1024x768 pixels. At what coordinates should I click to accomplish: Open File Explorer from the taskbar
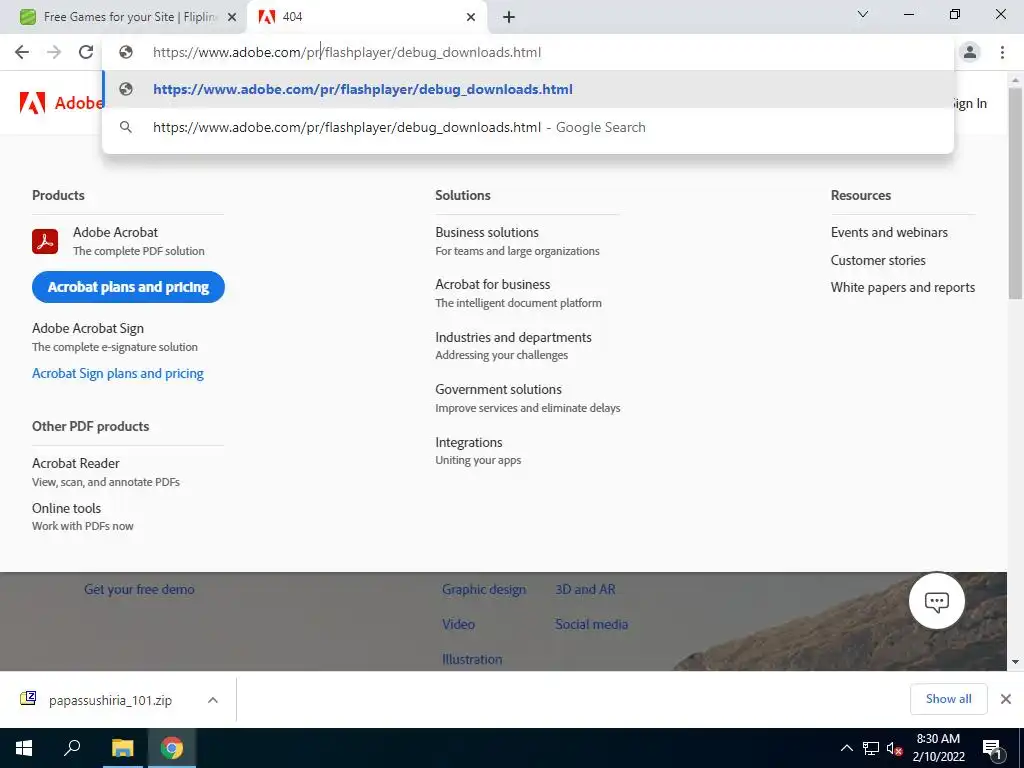coord(122,748)
